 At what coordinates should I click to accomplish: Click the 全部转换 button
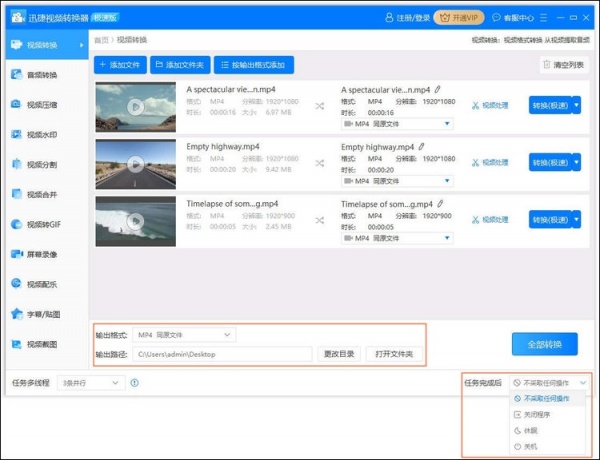(545, 344)
